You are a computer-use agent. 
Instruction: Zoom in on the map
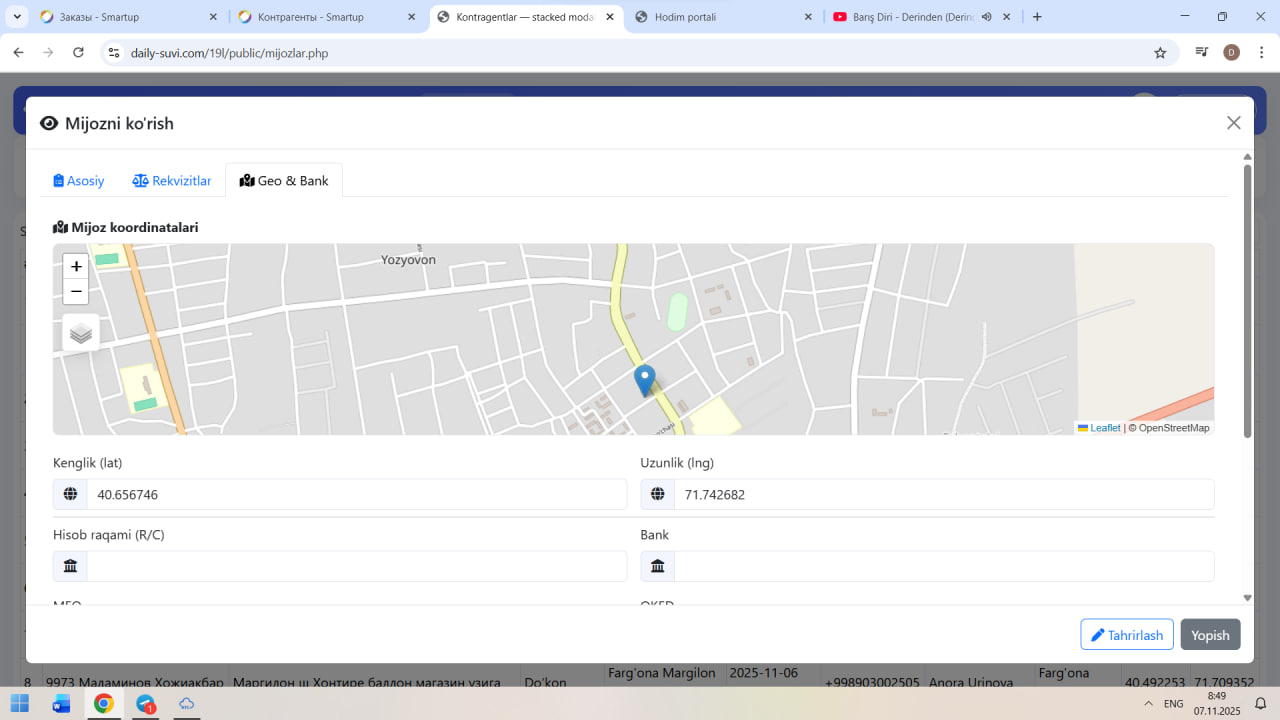click(x=76, y=267)
